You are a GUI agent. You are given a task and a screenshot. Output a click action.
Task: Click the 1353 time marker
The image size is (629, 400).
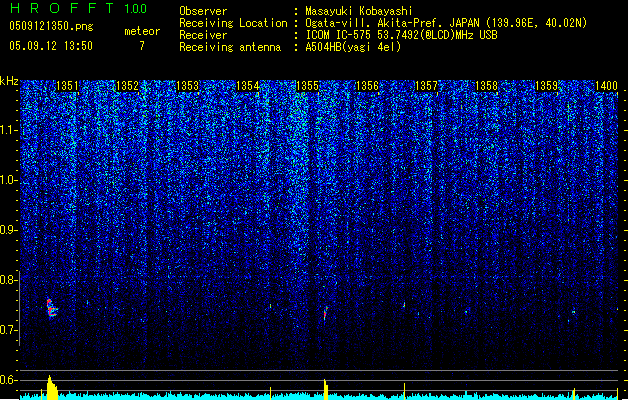click(187, 86)
